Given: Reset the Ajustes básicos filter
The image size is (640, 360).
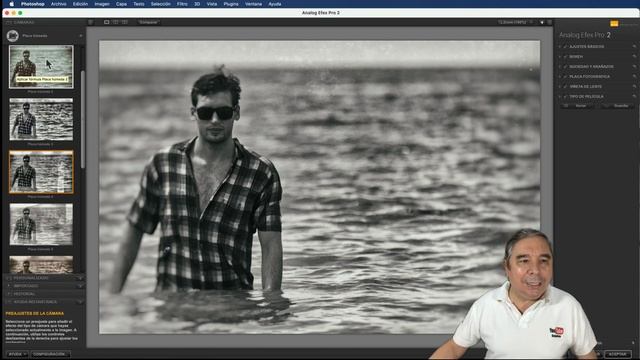Looking at the screenshot, I should coord(634,47).
